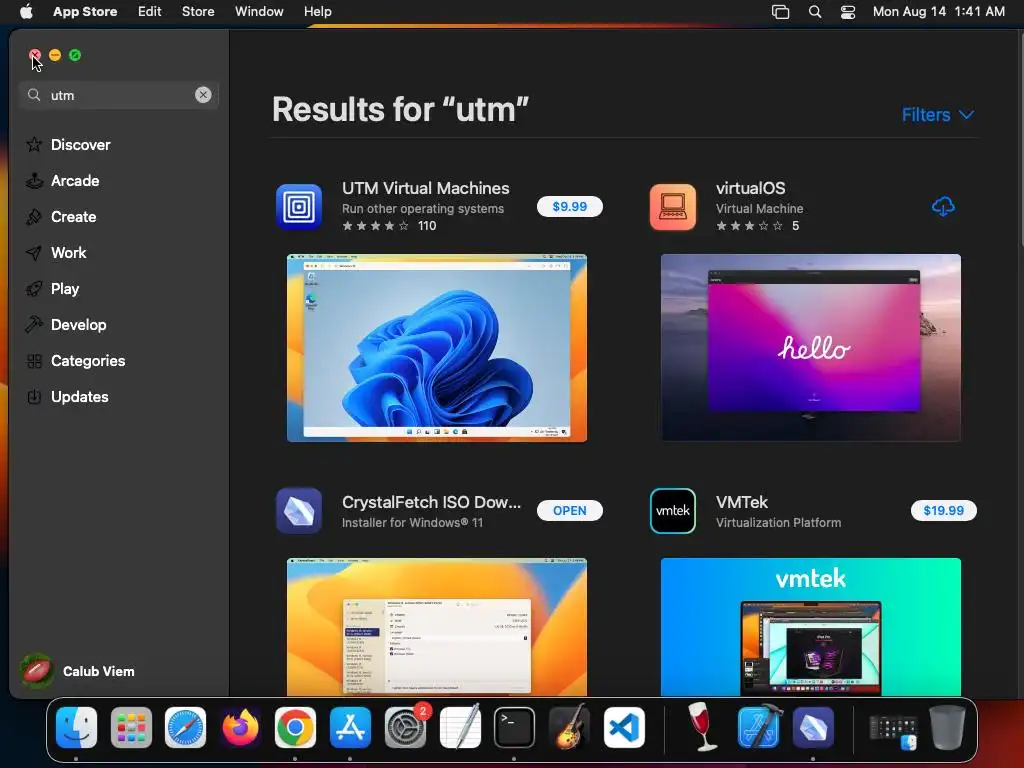Open the Wine app in the Dock
1024x768 pixels.
point(703,728)
